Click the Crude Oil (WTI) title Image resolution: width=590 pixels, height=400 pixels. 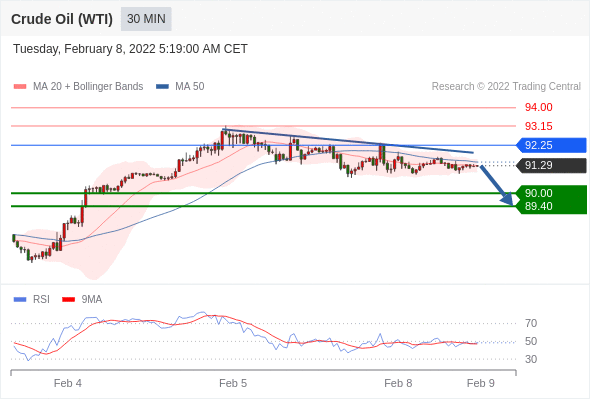pyautogui.click(x=62, y=19)
